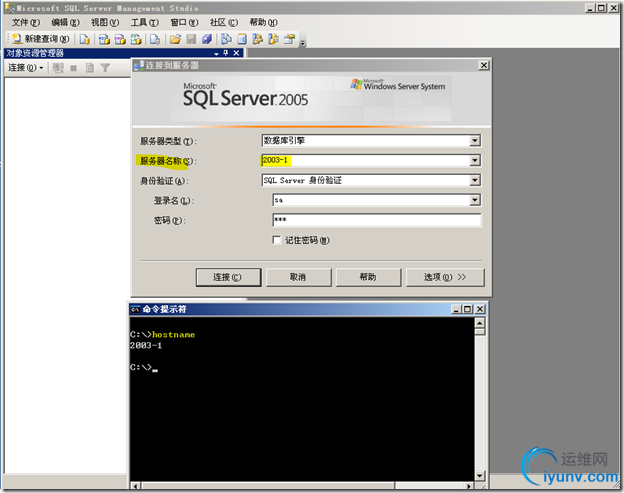Click the 连接到服务器 dialog title icon
The image size is (624, 493).
coord(139,66)
